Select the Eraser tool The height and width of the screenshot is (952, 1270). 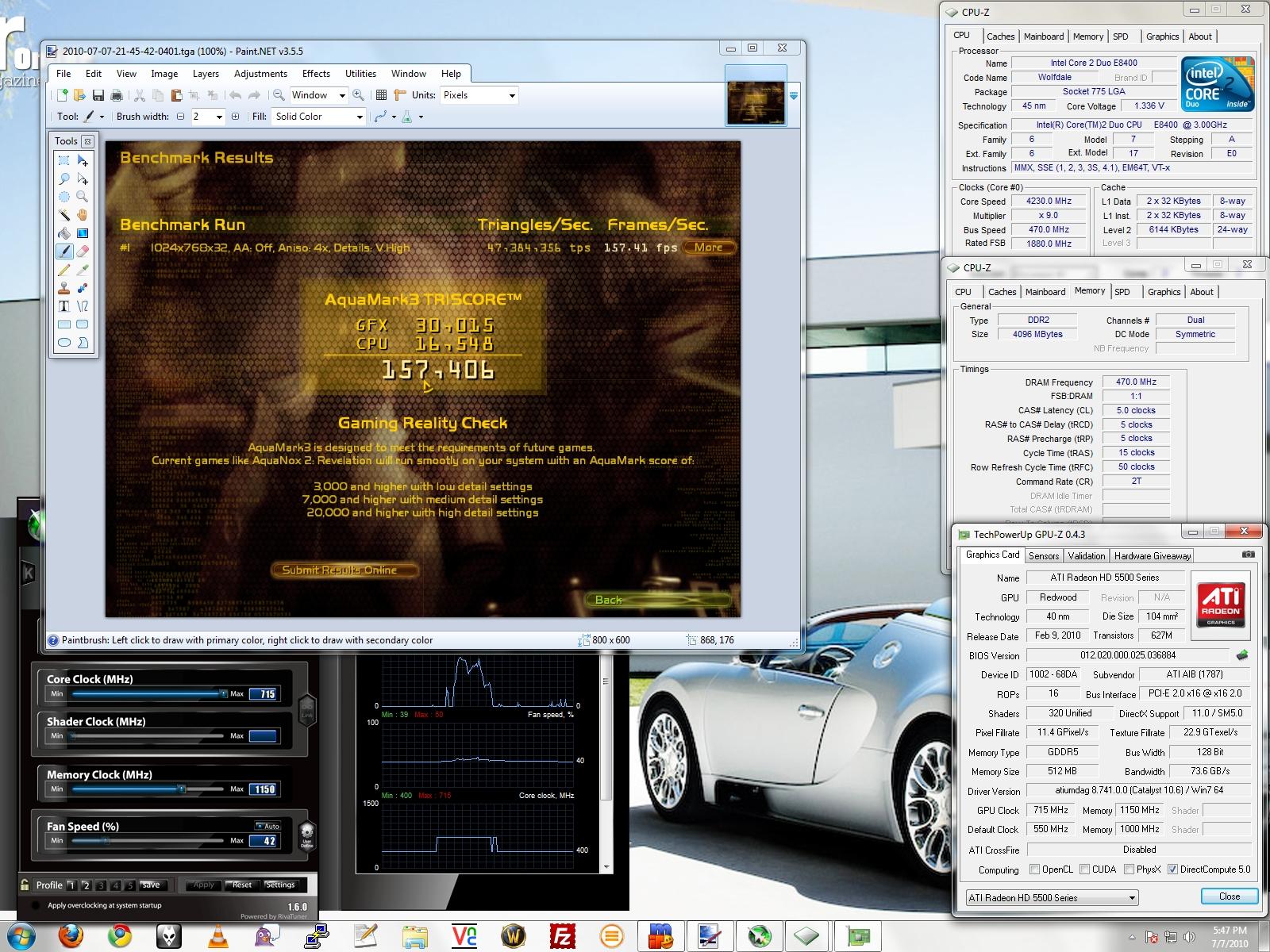click(x=83, y=251)
